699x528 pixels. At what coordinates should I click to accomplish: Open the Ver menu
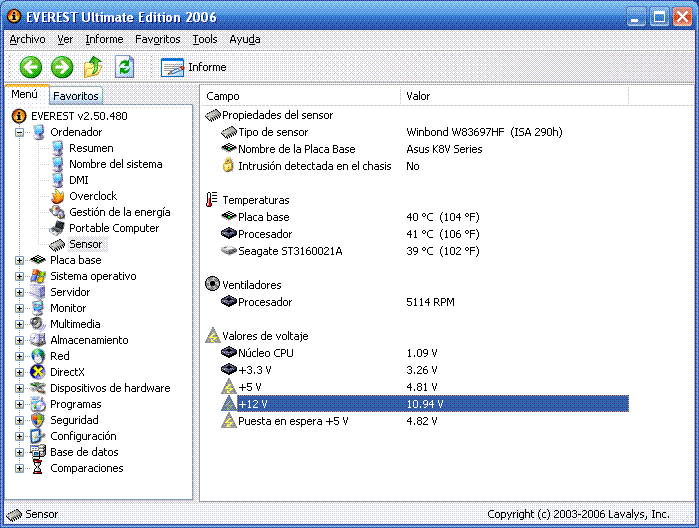click(x=65, y=39)
